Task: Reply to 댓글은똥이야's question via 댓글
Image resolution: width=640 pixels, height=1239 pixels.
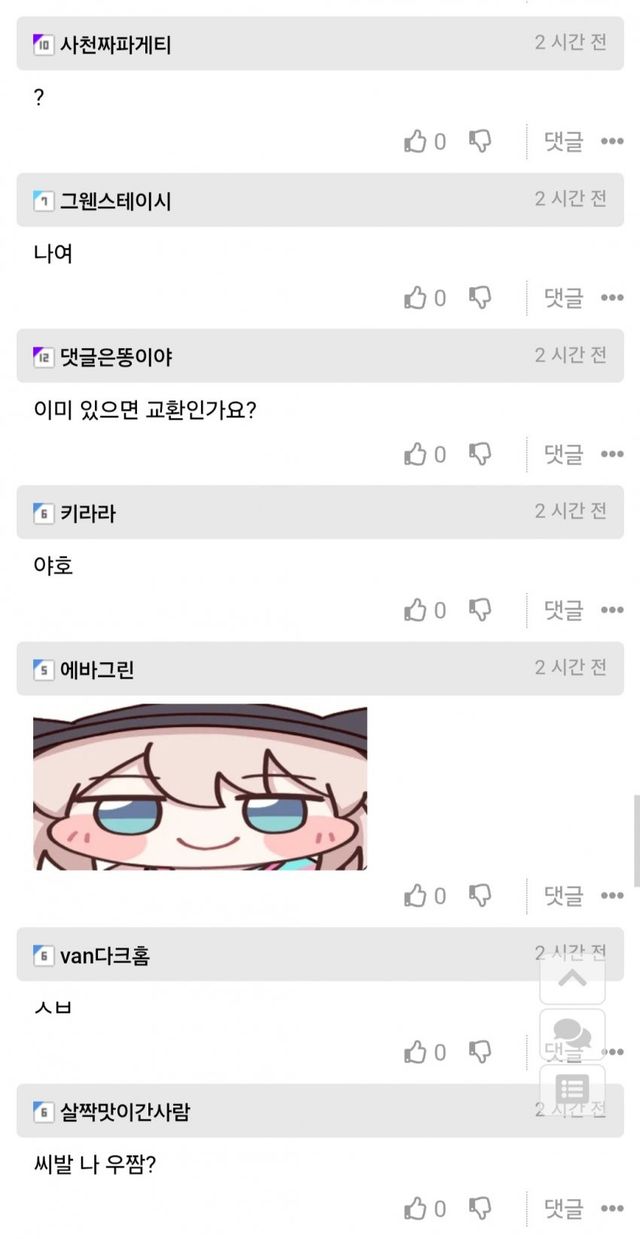Action: 563,454
